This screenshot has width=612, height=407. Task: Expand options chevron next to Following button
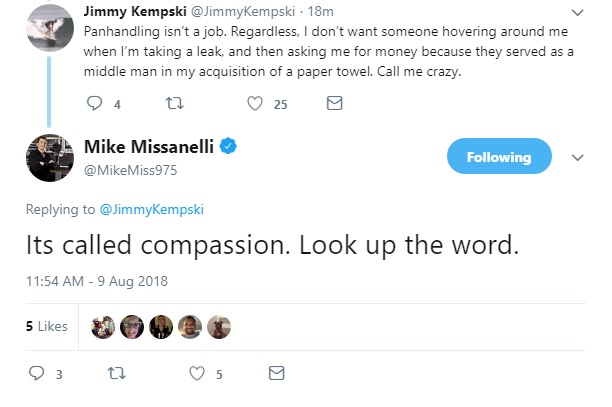click(577, 157)
